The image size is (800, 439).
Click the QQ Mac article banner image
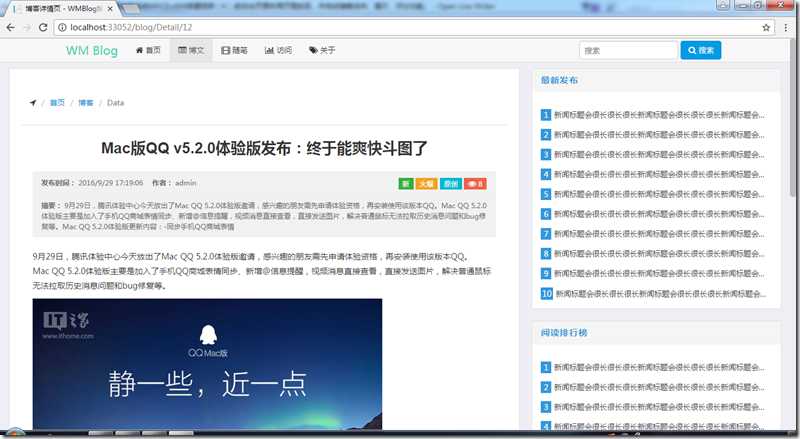(x=207, y=364)
